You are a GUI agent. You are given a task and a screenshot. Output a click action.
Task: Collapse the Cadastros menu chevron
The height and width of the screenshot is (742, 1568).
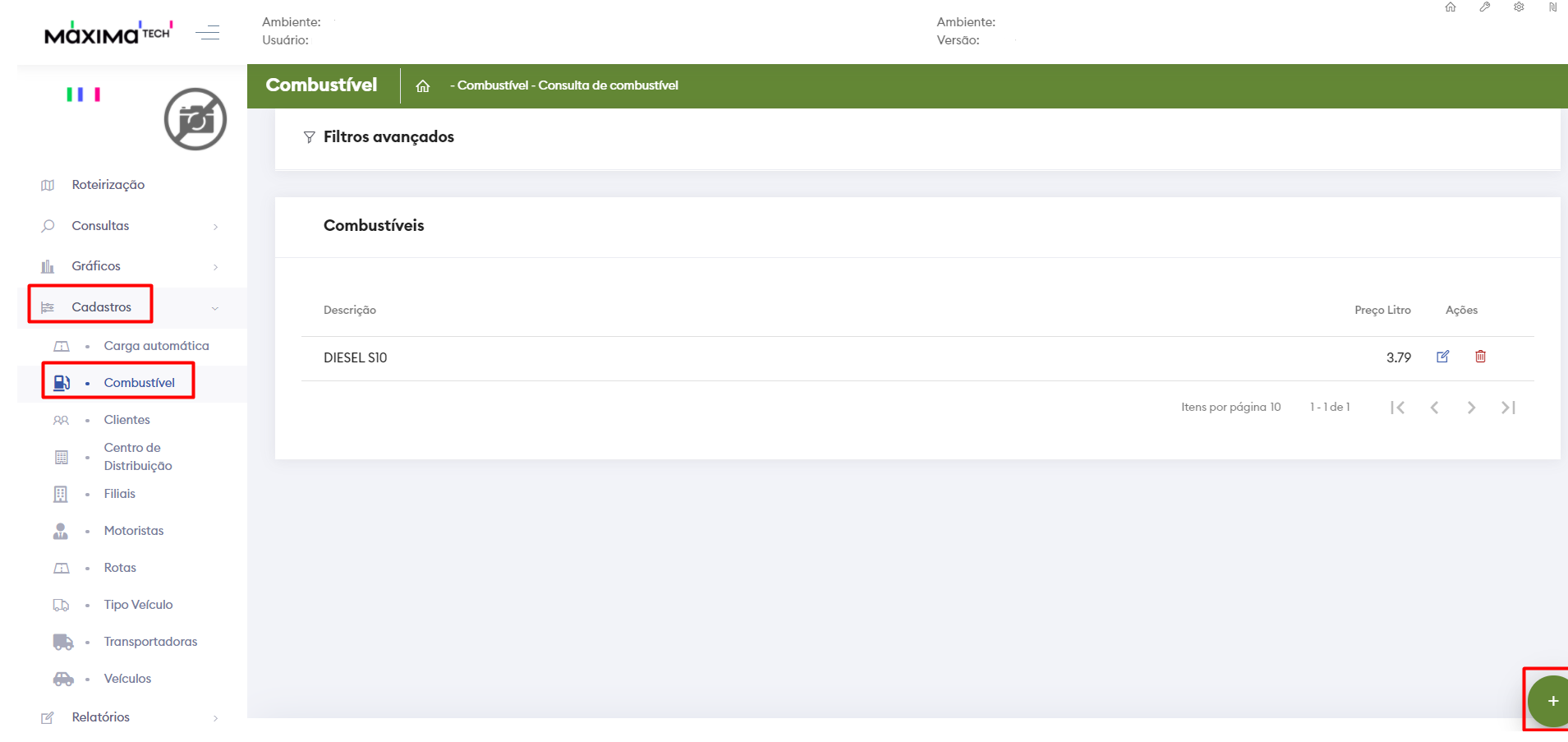(215, 308)
